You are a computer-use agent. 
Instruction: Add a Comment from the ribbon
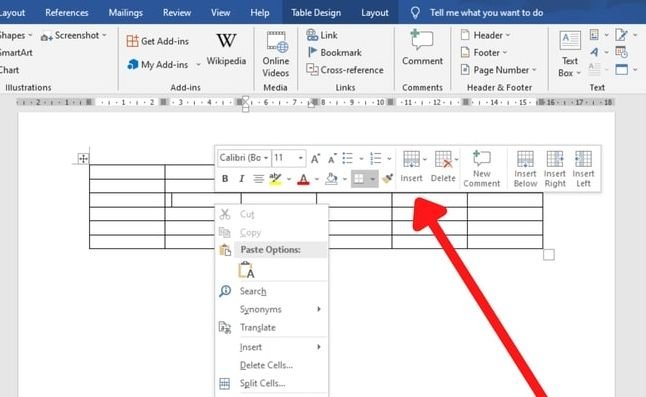click(x=422, y=48)
